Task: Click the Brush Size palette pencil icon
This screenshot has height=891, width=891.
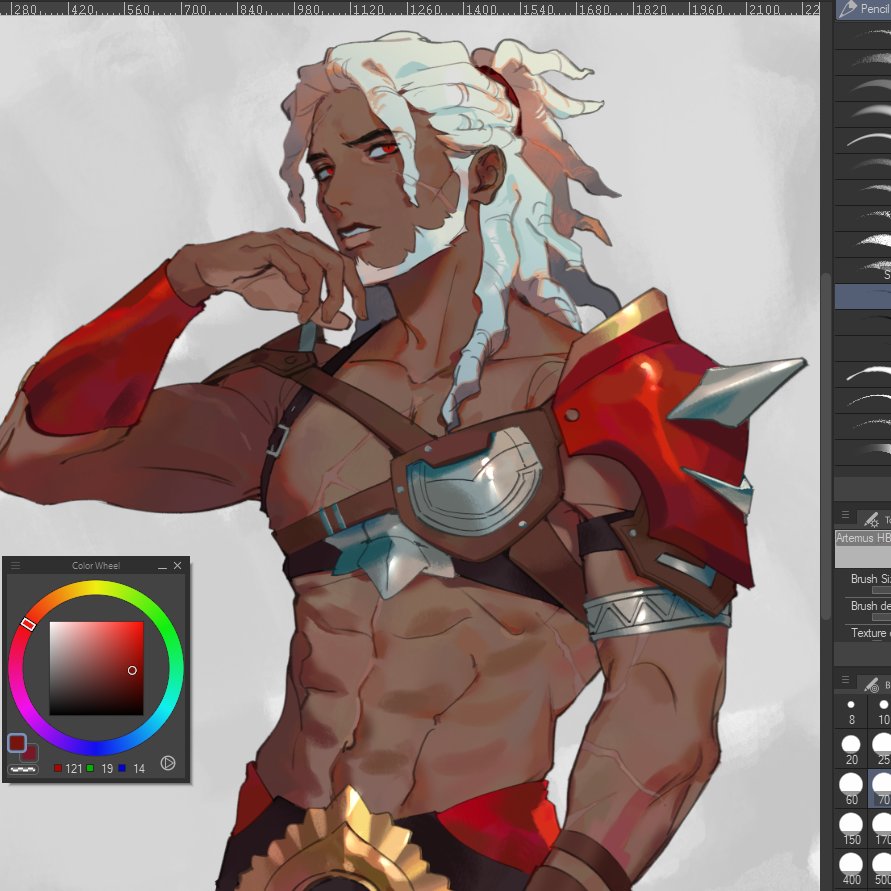Action: tap(872, 685)
